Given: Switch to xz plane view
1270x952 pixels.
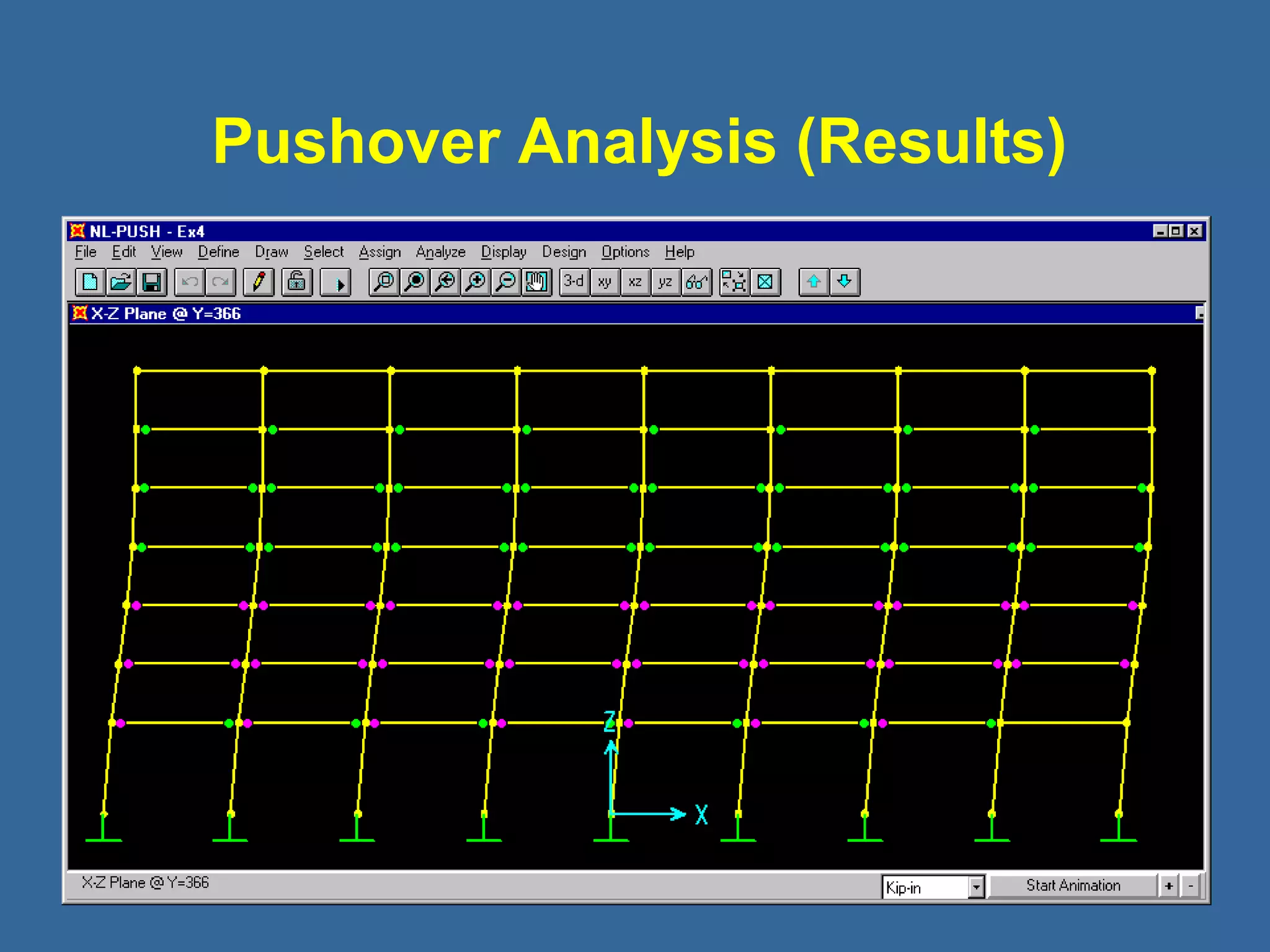Looking at the screenshot, I should click(635, 282).
